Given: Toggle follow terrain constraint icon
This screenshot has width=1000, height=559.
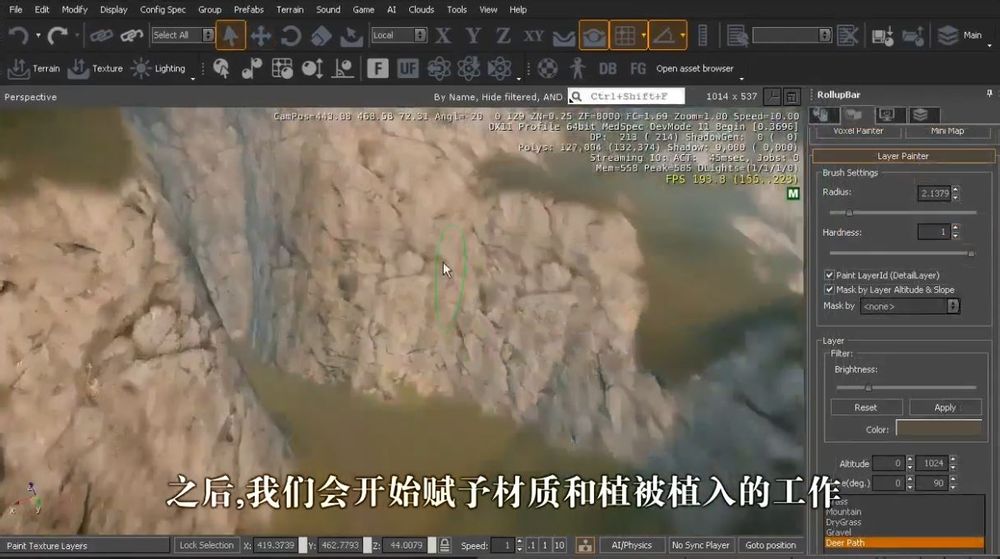Looking at the screenshot, I should pos(563,37).
